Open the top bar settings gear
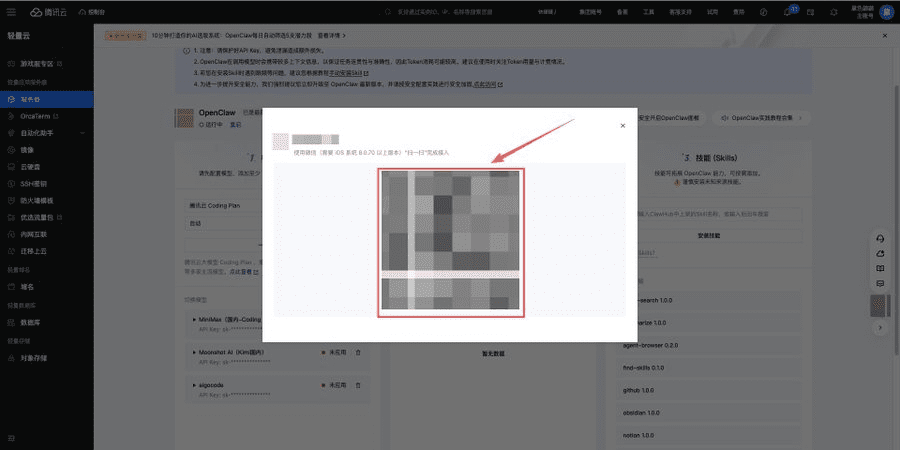 [834, 11]
